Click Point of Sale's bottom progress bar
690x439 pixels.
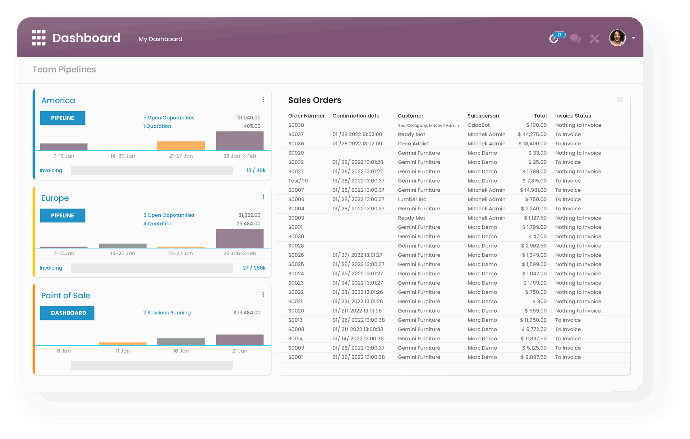coord(152,366)
